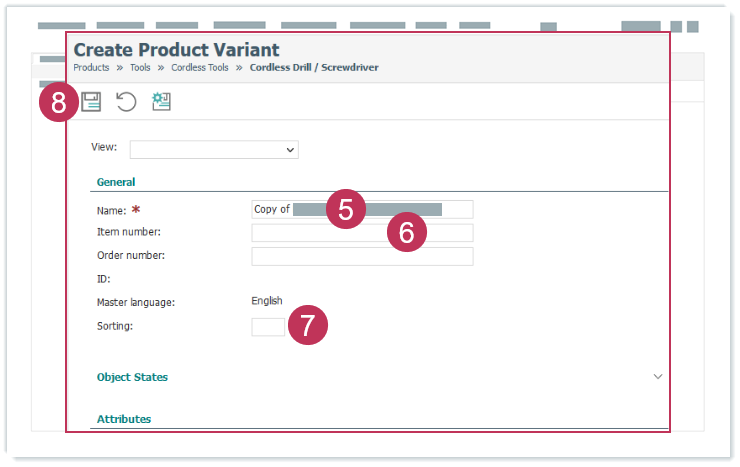740x467 pixels.
Task: Go to Products in the breadcrumb
Action: click(91, 68)
